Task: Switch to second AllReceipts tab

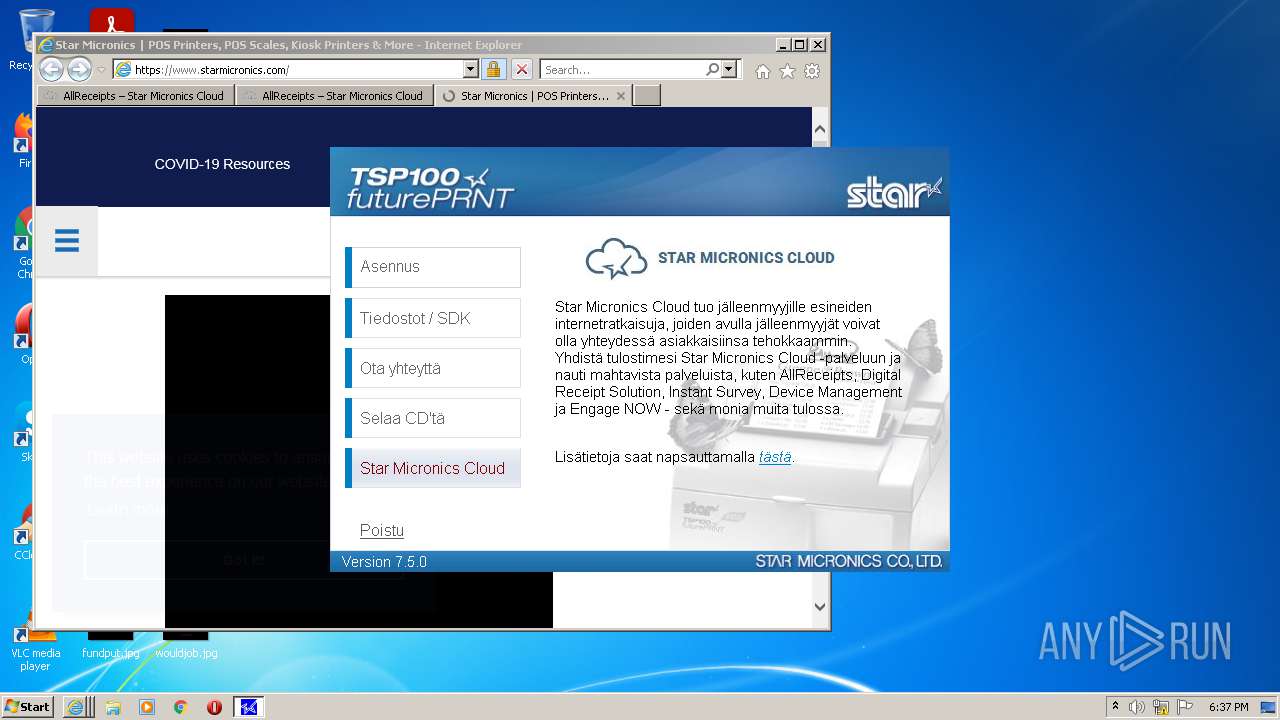Action: tap(335, 96)
